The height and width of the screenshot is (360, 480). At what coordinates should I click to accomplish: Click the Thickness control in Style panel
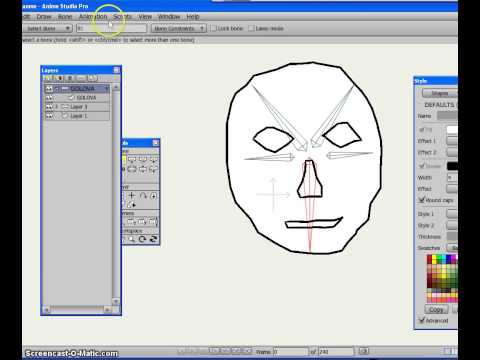(x=452, y=236)
